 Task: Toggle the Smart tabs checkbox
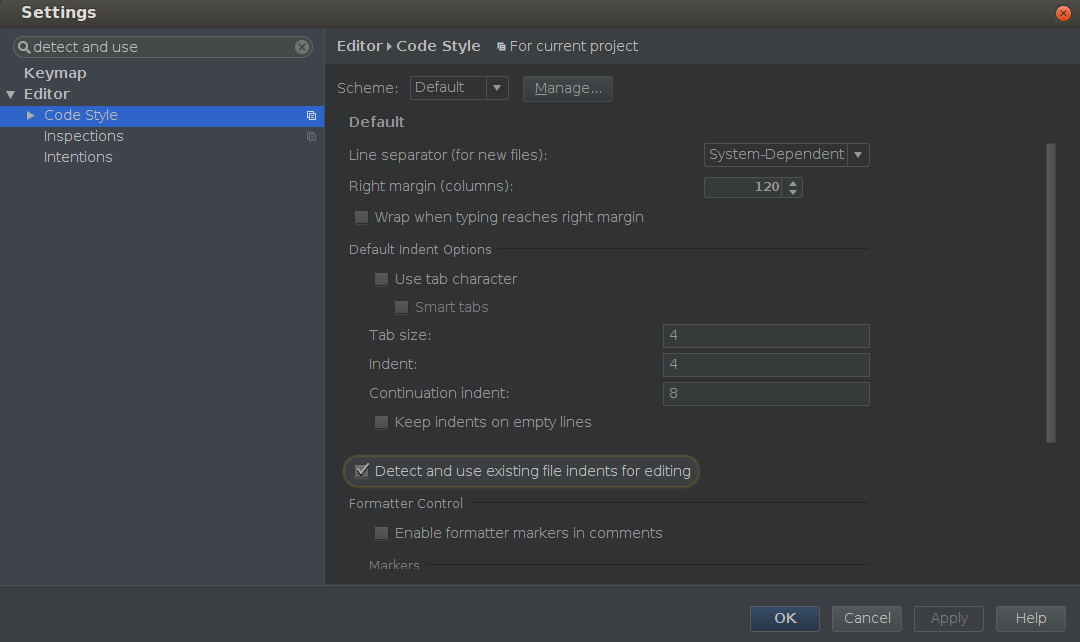(401, 307)
